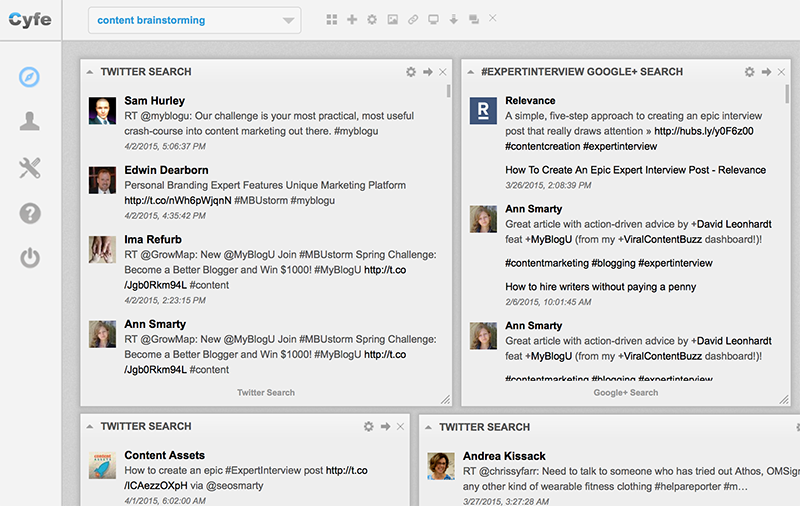This screenshot has width=800, height=506.
Task: Click the link share icon in toolbar
Action: click(x=413, y=19)
